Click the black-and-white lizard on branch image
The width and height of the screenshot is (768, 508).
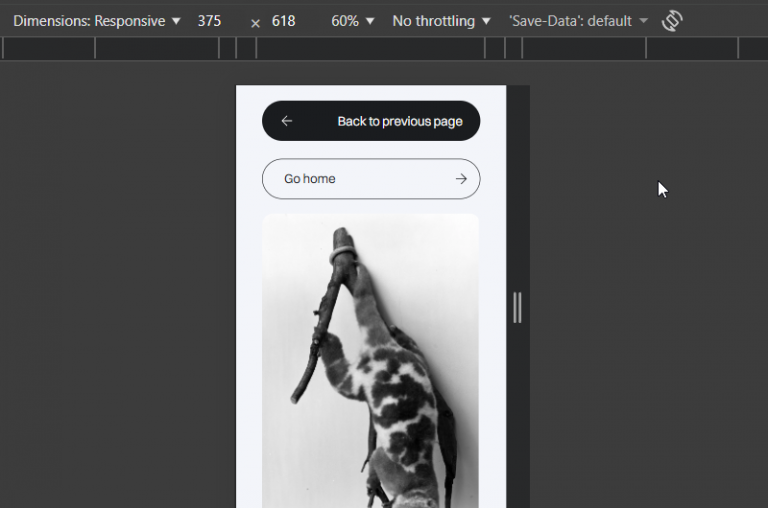[x=370, y=361]
